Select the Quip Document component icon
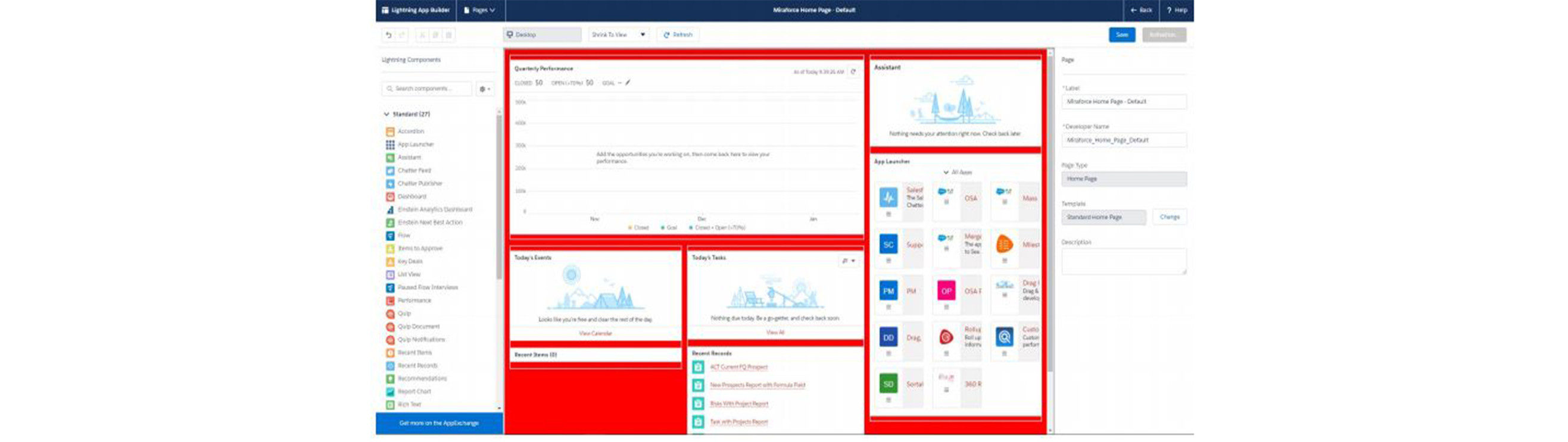Image resolution: width=1568 pixels, height=442 pixels. pyautogui.click(x=390, y=327)
